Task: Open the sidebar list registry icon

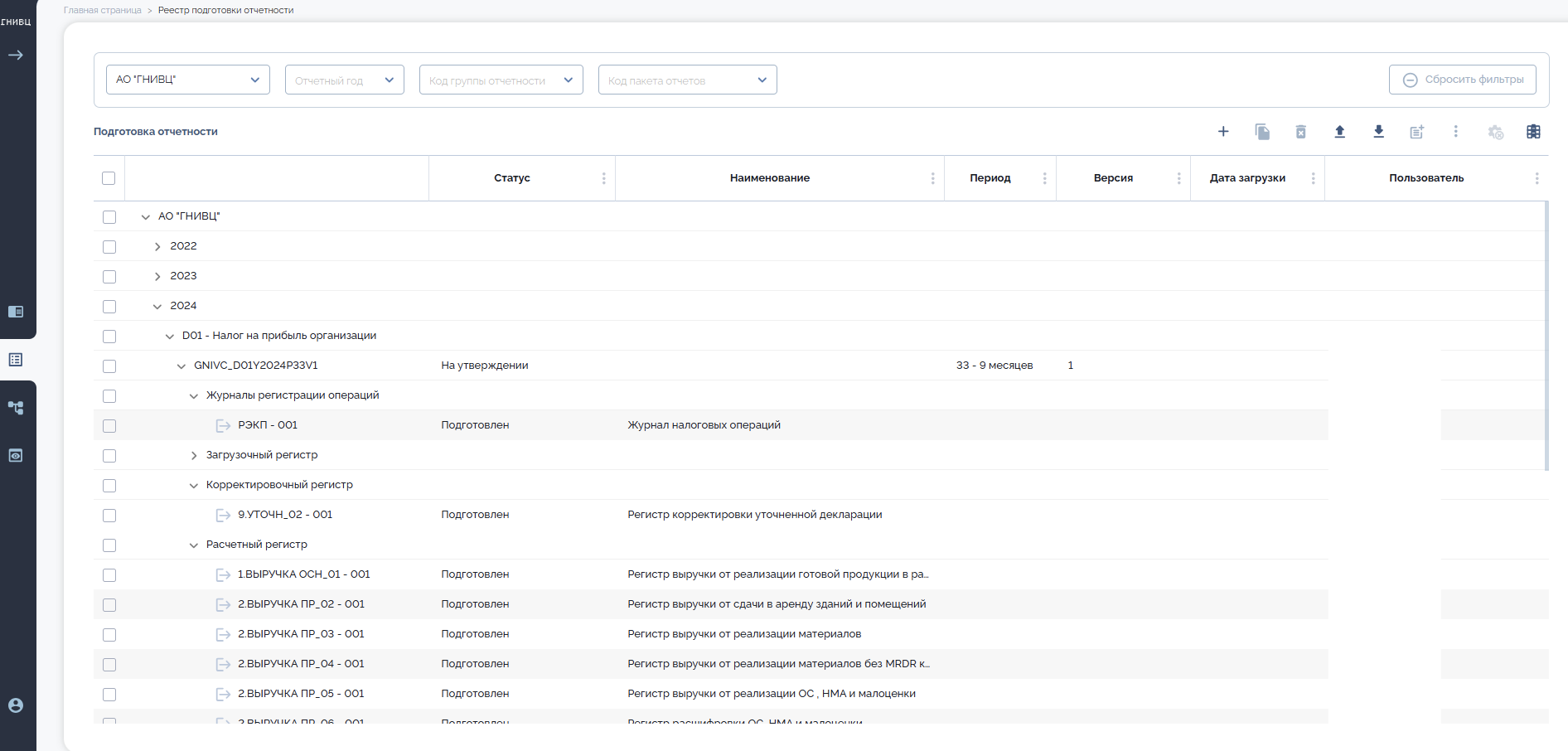Action: [16, 360]
